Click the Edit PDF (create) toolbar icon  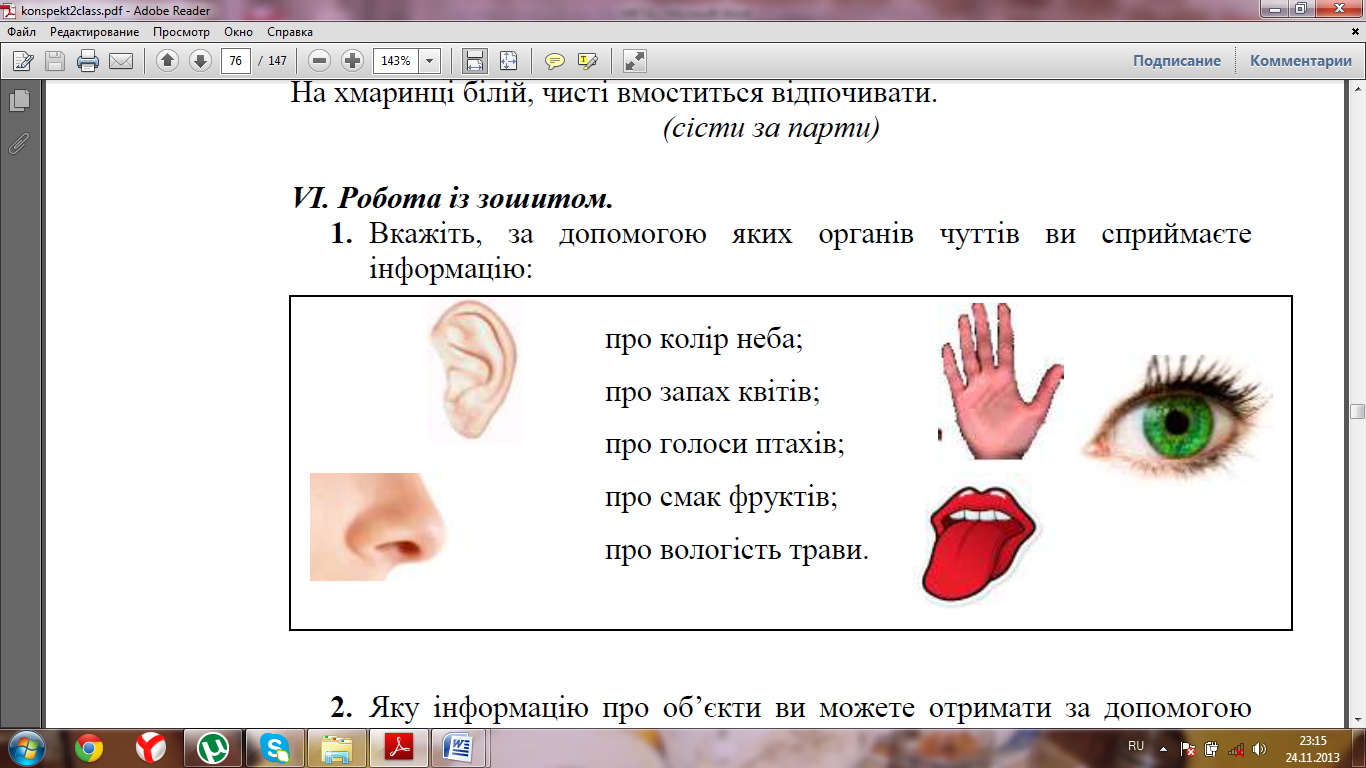22,61
